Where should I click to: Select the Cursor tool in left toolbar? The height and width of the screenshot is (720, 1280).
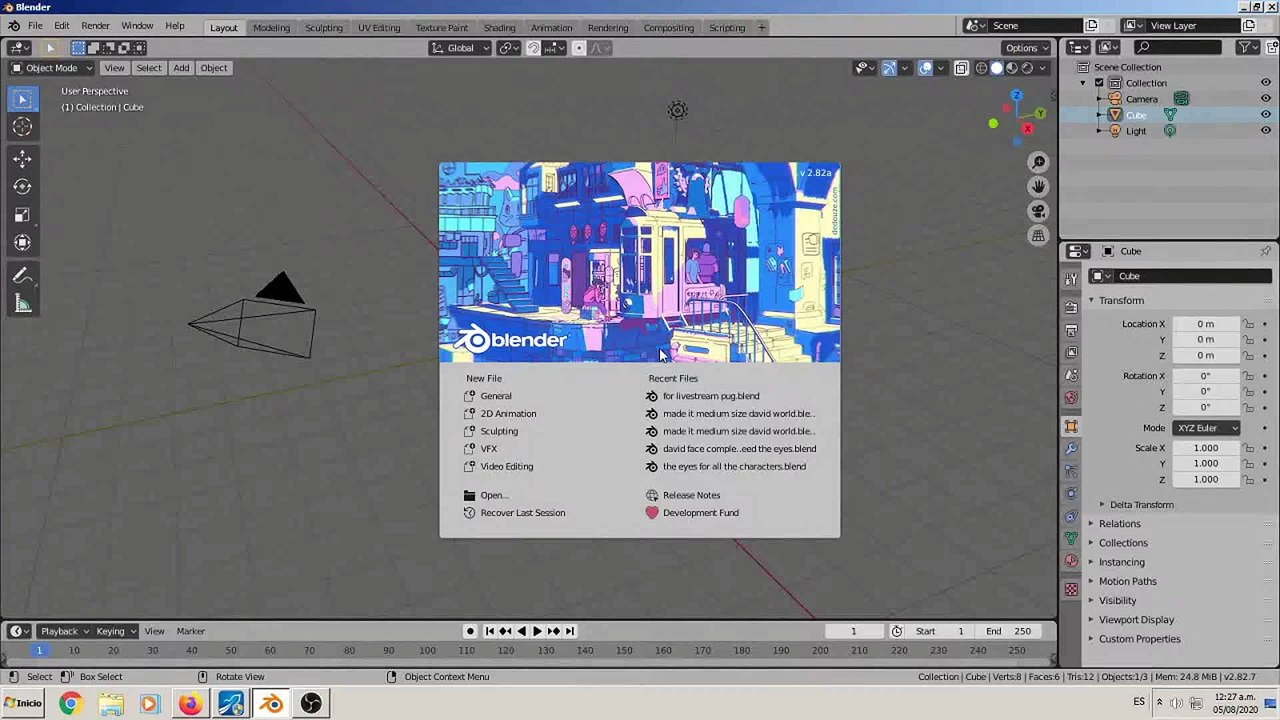click(22, 127)
